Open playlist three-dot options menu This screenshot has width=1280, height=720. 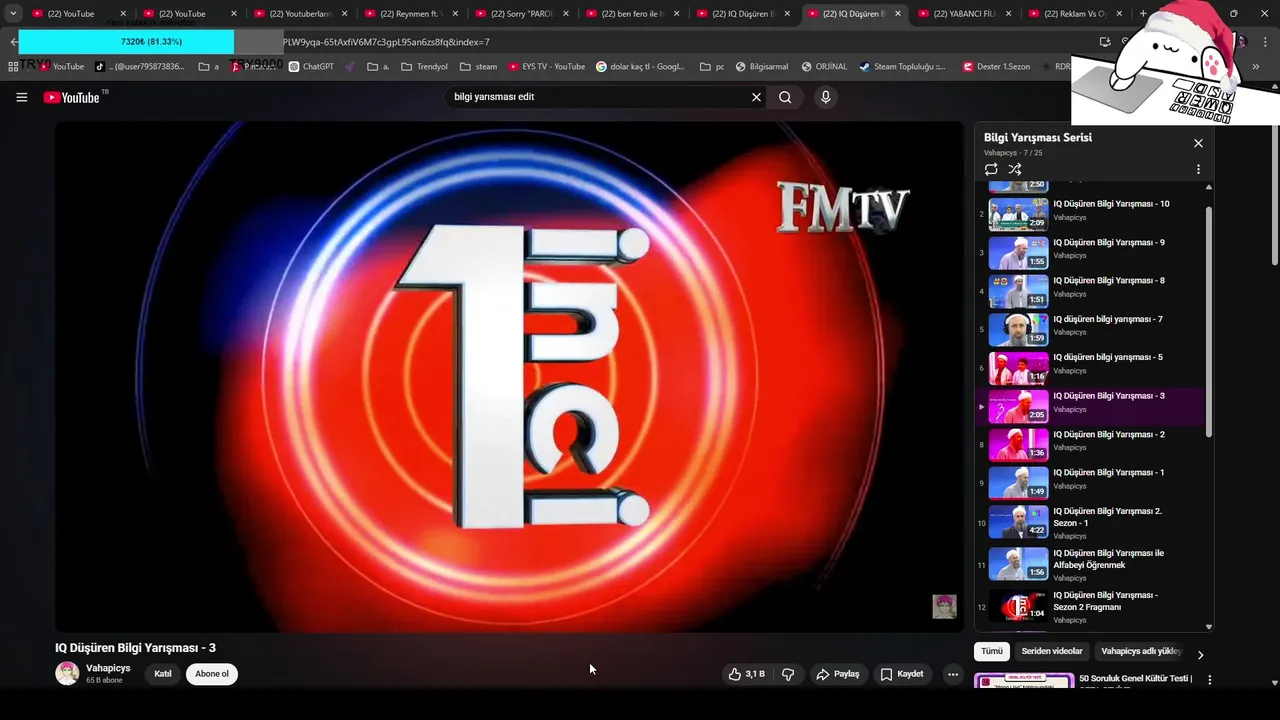click(1198, 169)
